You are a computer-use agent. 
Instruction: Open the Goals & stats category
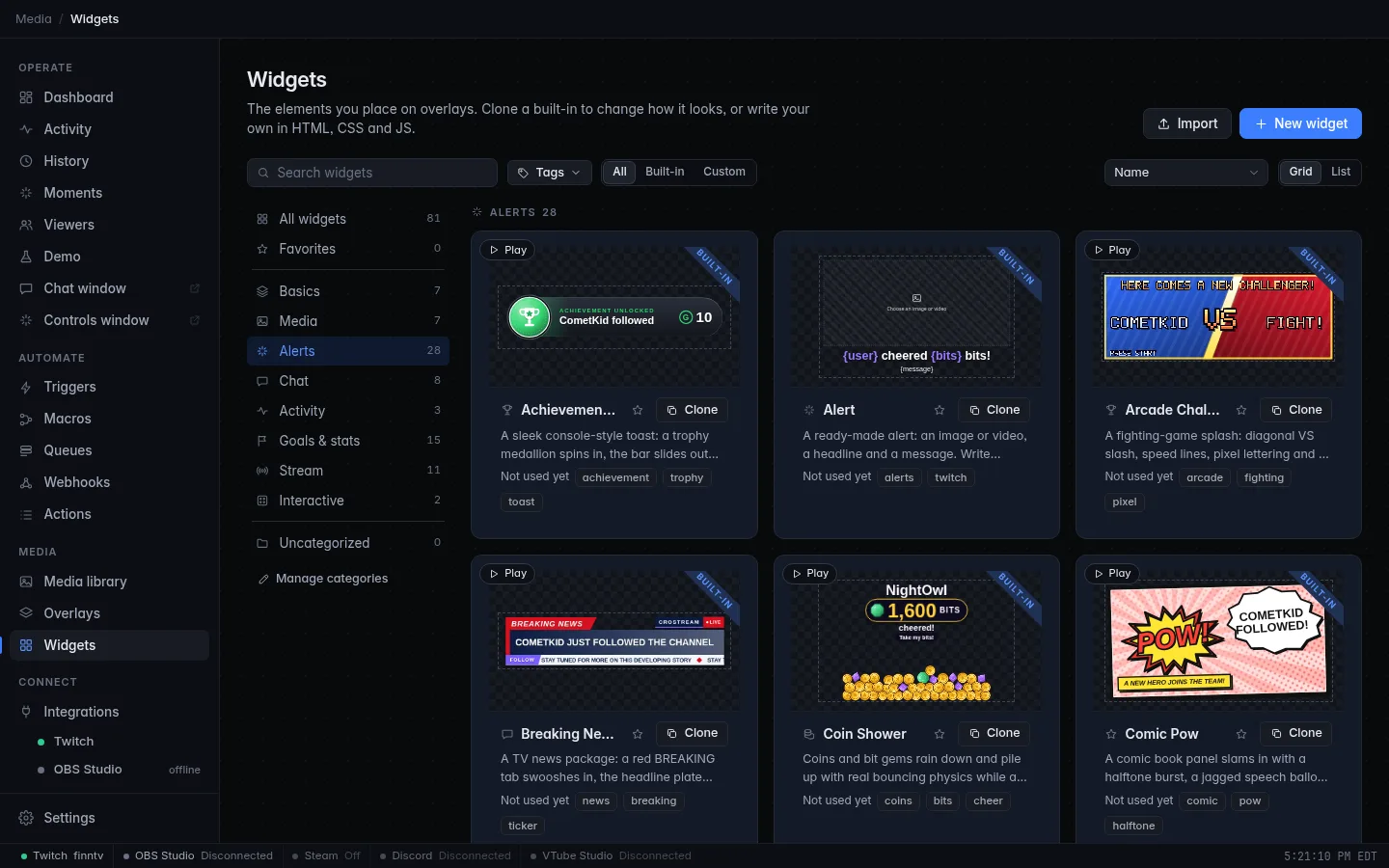click(348, 441)
